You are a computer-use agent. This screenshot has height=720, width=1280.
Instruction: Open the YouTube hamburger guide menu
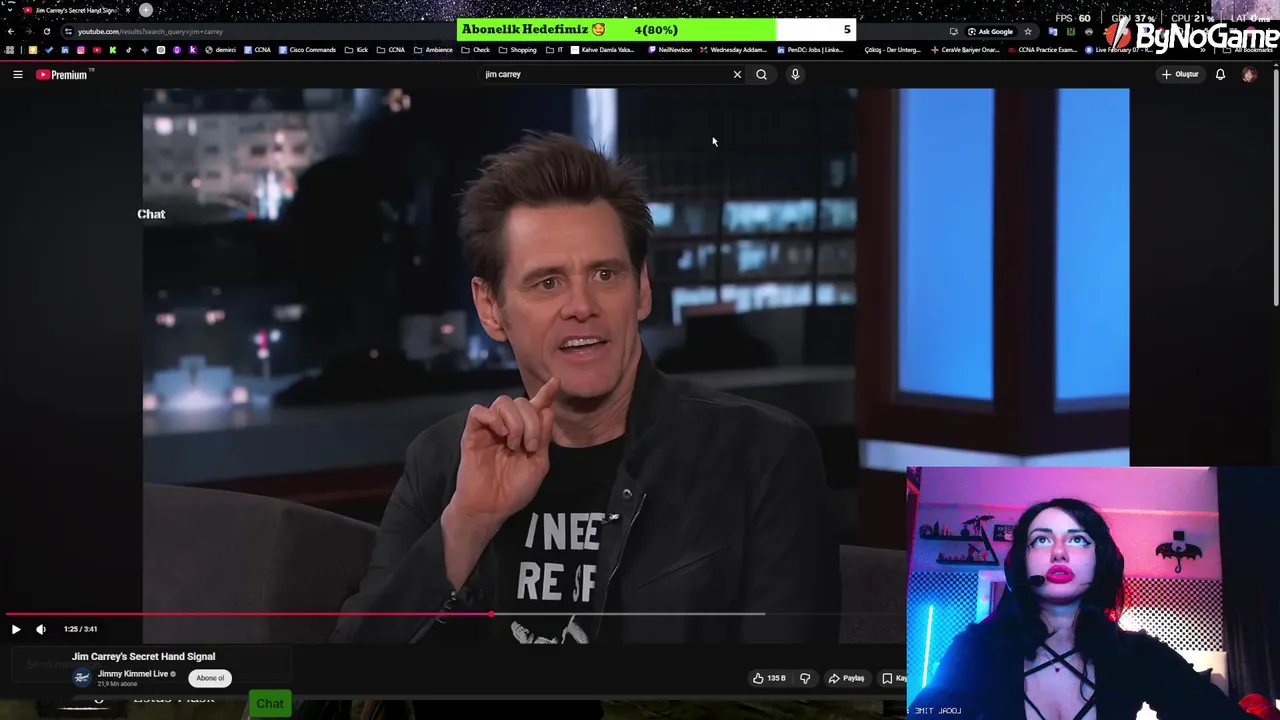pyautogui.click(x=17, y=74)
